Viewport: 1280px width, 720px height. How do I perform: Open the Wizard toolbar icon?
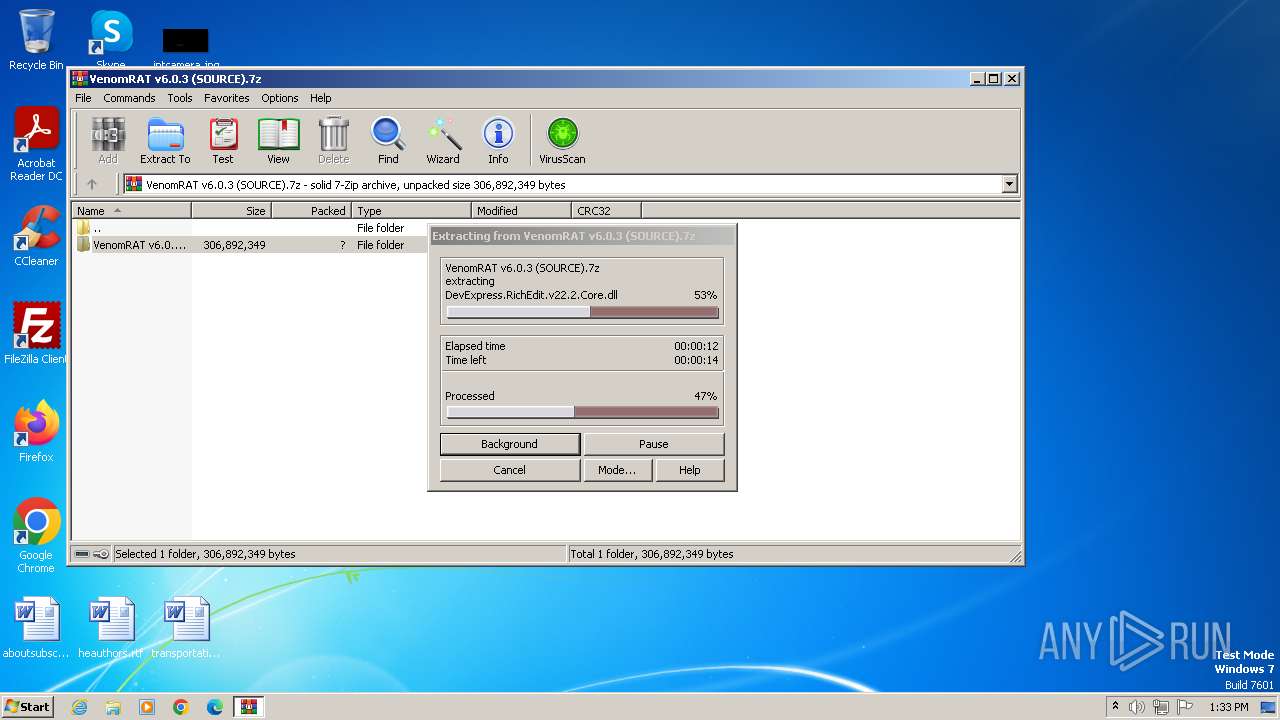pos(443,141)
